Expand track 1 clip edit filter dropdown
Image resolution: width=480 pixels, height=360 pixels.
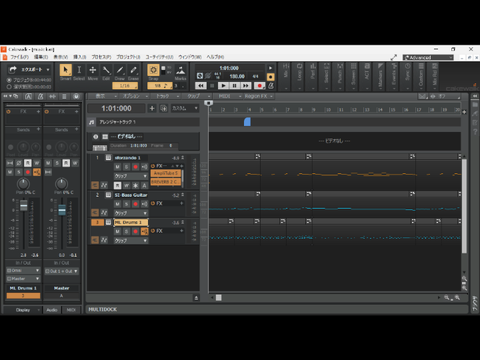pos(131,176)
